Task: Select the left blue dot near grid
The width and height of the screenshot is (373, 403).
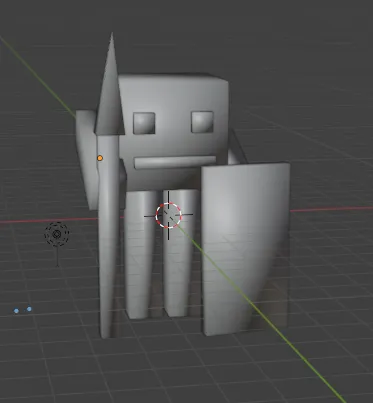Action: point(16,311)
